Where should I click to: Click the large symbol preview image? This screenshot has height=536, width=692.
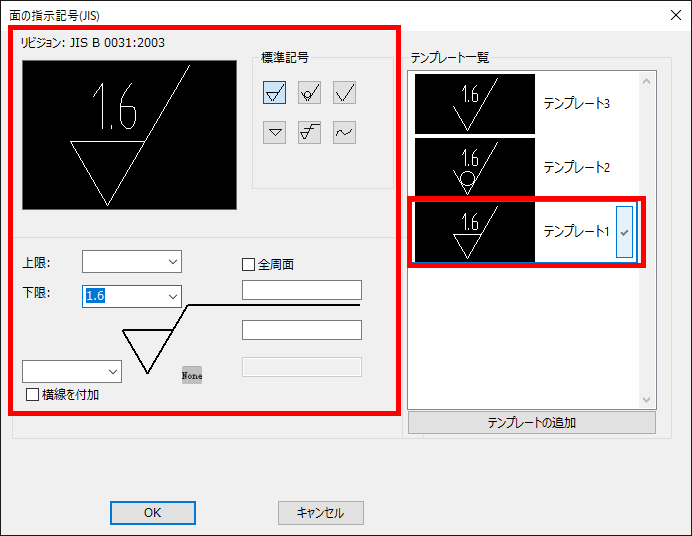(129, 135)
